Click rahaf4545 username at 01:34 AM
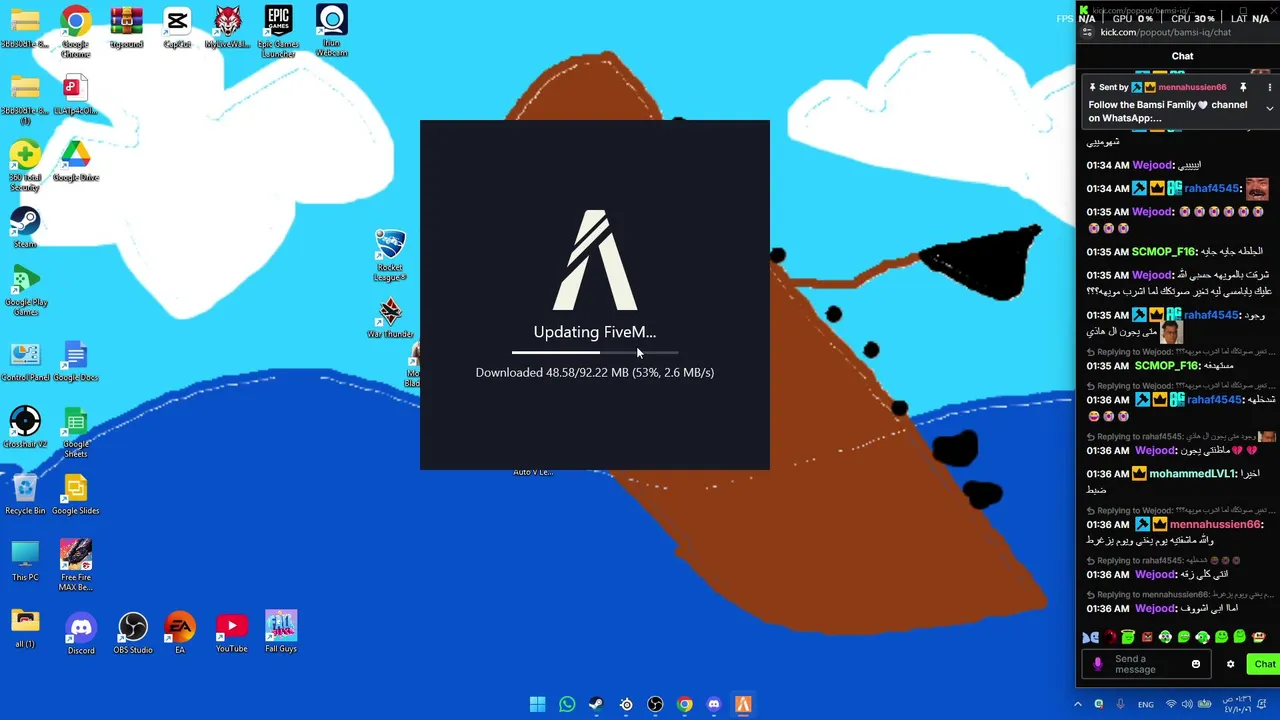Screen dimensions: 1280x720 point(1212,188)
